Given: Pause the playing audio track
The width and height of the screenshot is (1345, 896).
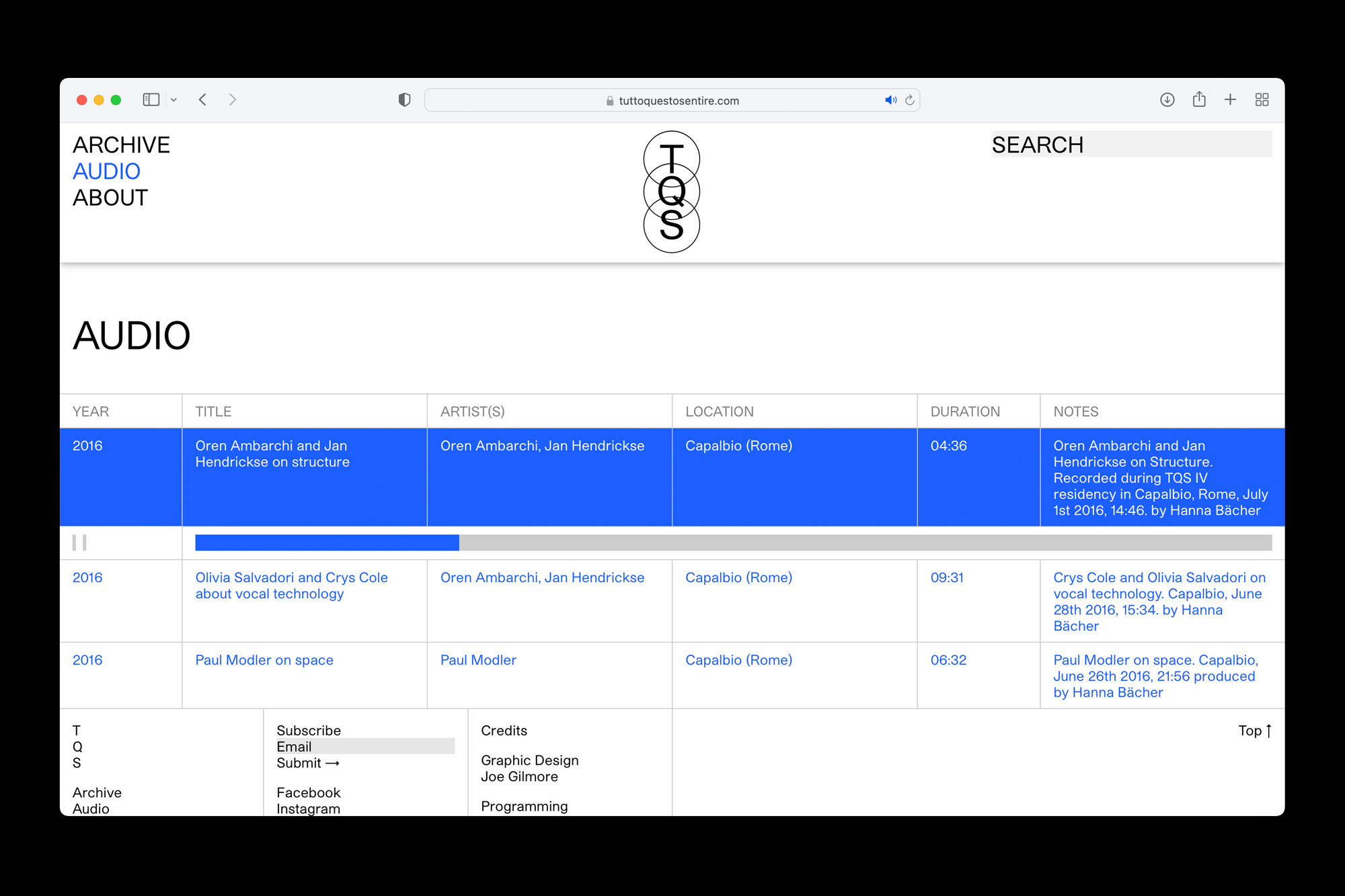Looking at the screenshot, I should point(79,542).
